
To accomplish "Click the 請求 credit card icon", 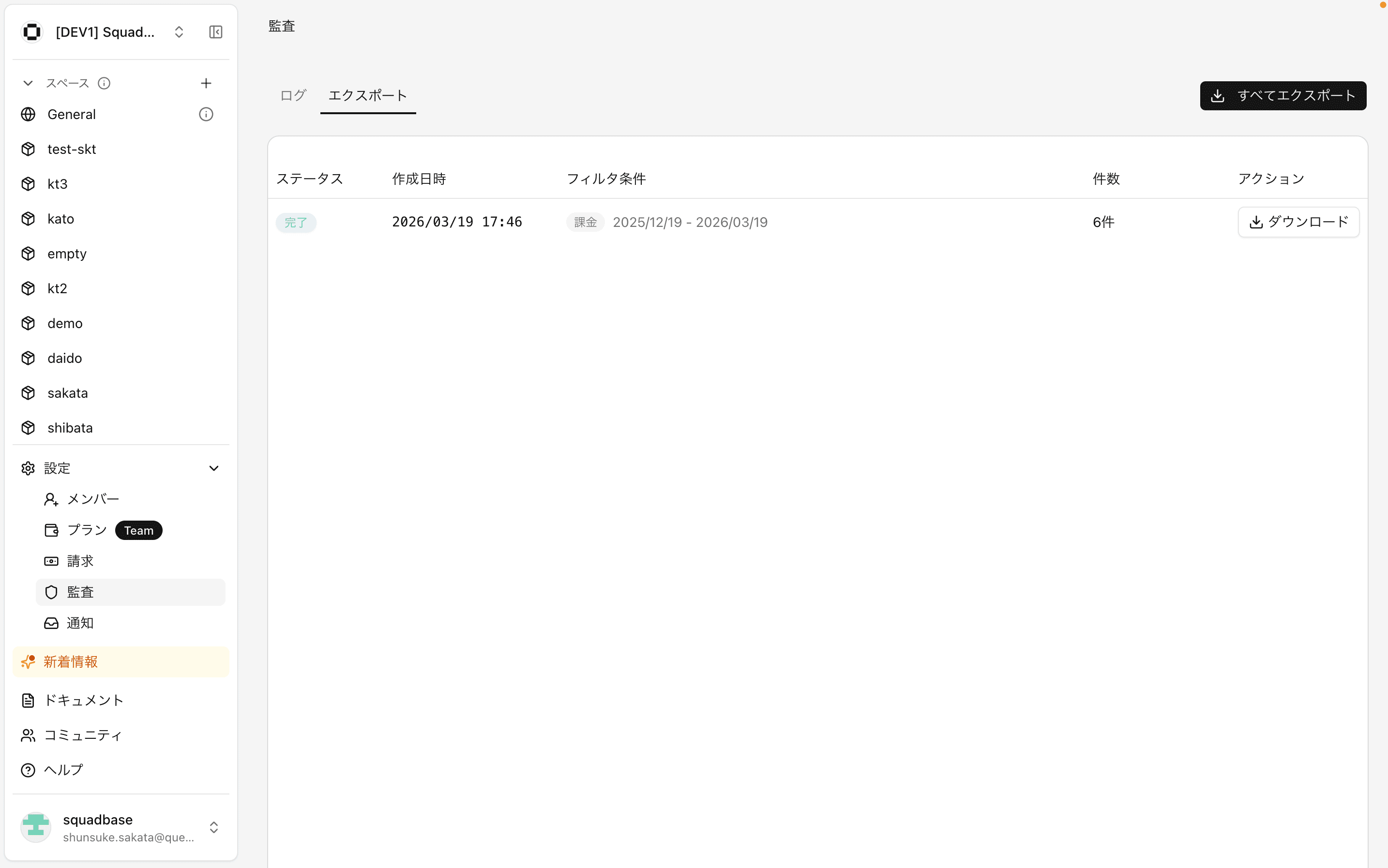I will [x=51, y=561].
